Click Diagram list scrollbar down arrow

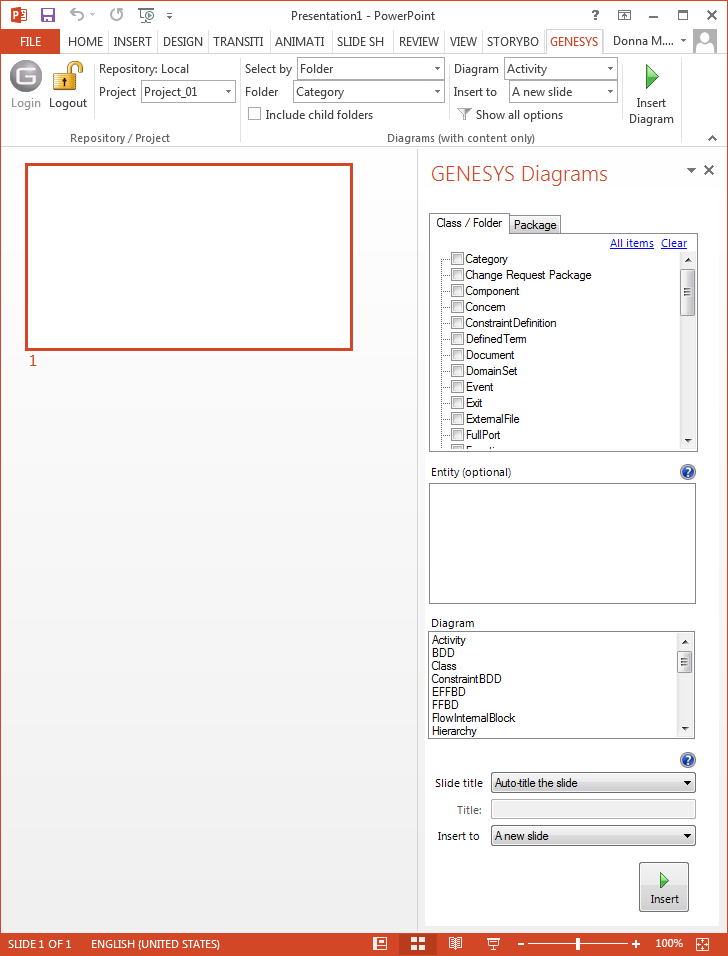(x=685, y=729)
